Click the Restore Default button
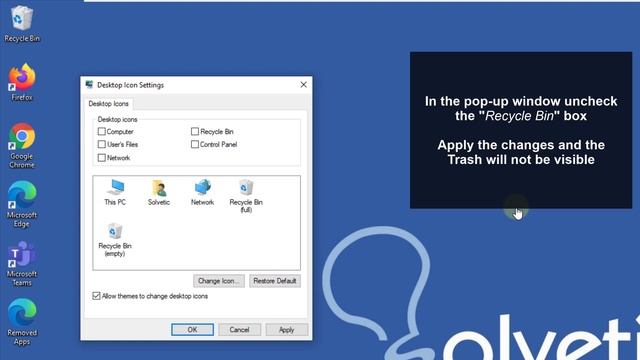This screenshot has height=360, width=640. [x=275, y=281]
